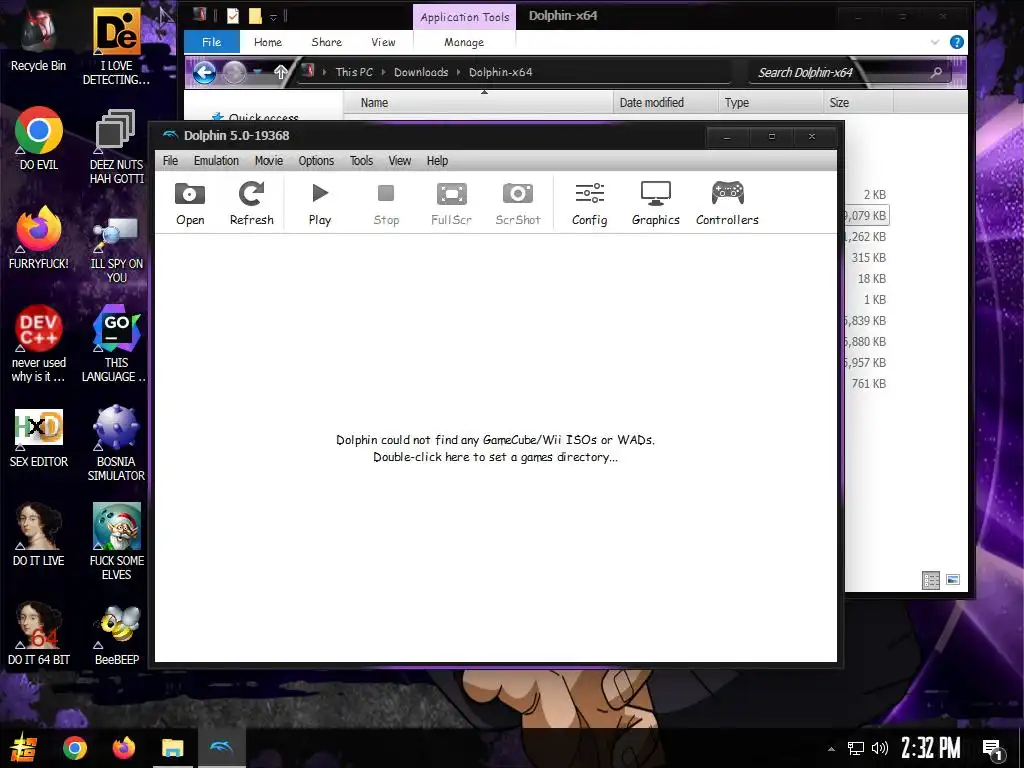
Task: Take a screenshot with ScrShot icon
Action: (518, 204)
